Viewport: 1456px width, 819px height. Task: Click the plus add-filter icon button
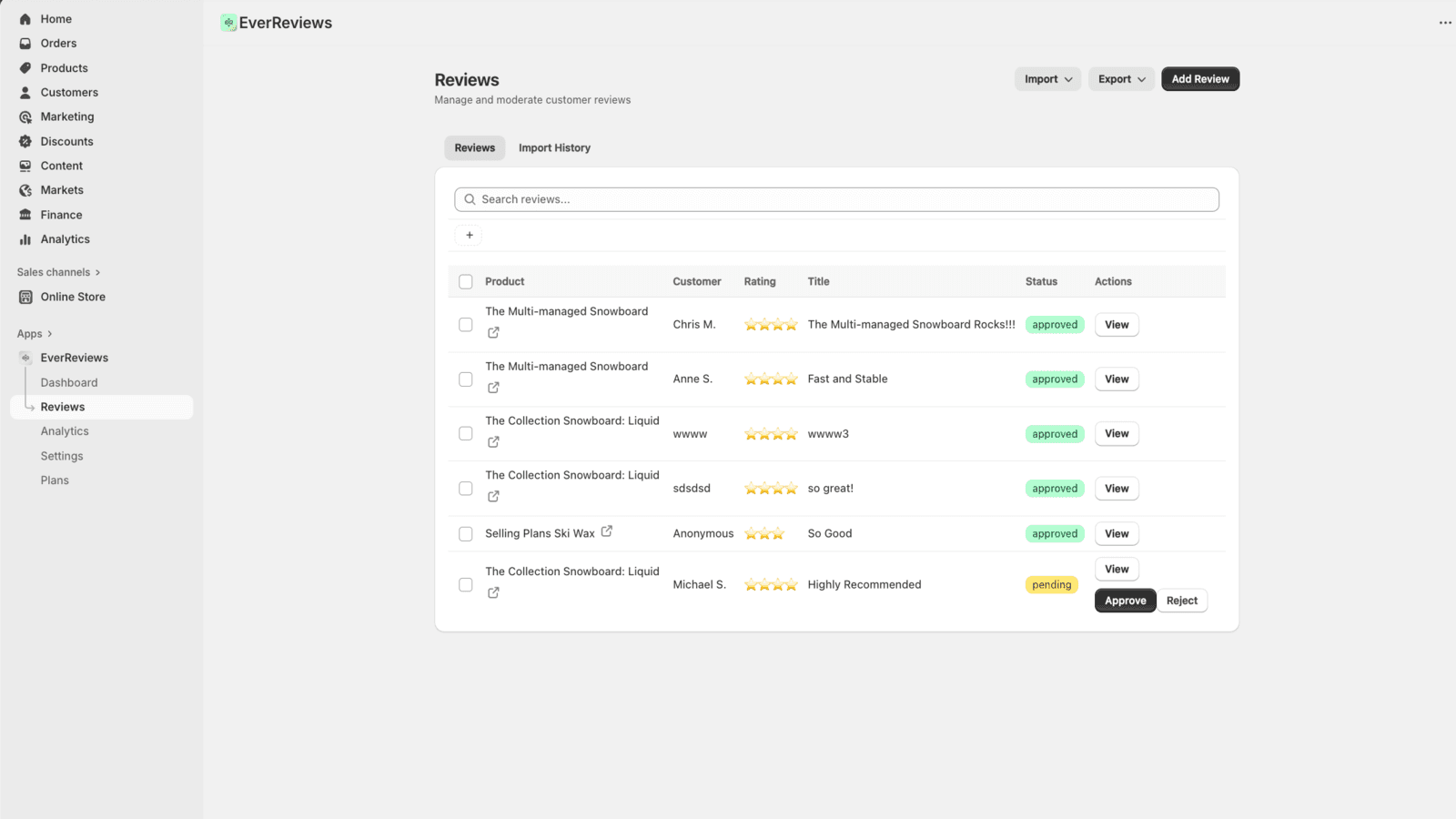point(469,236)
